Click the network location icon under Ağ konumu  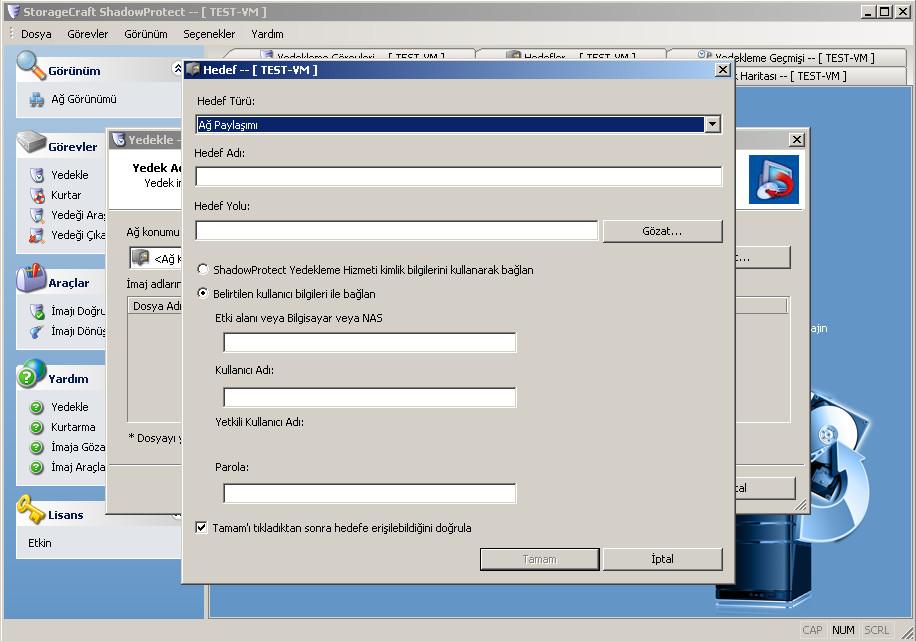[x=140, y=257]
